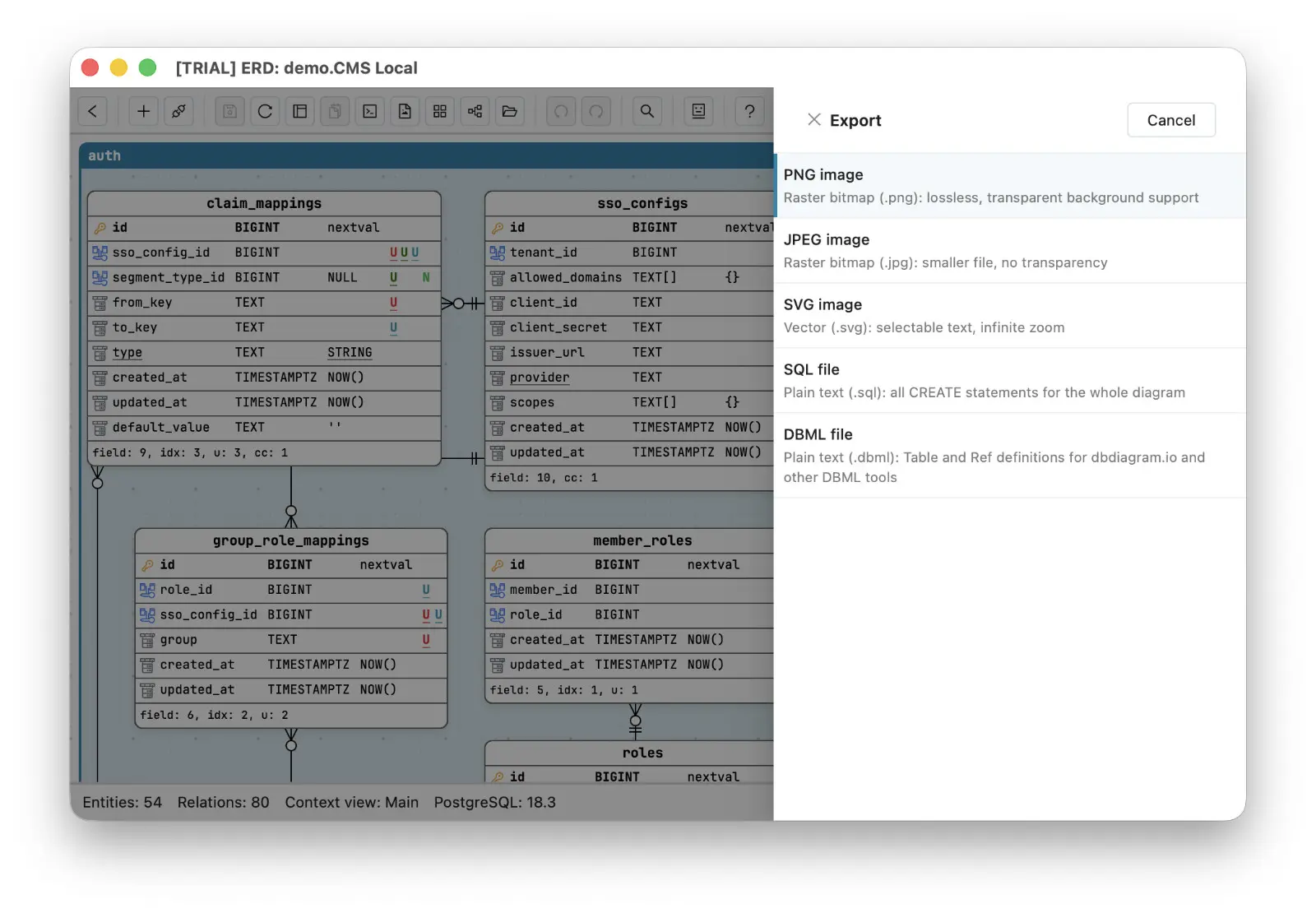Screen dimensions: 1316x913
Task: Click the underlined type field in claim_mappings
Action: coord(127,353)
